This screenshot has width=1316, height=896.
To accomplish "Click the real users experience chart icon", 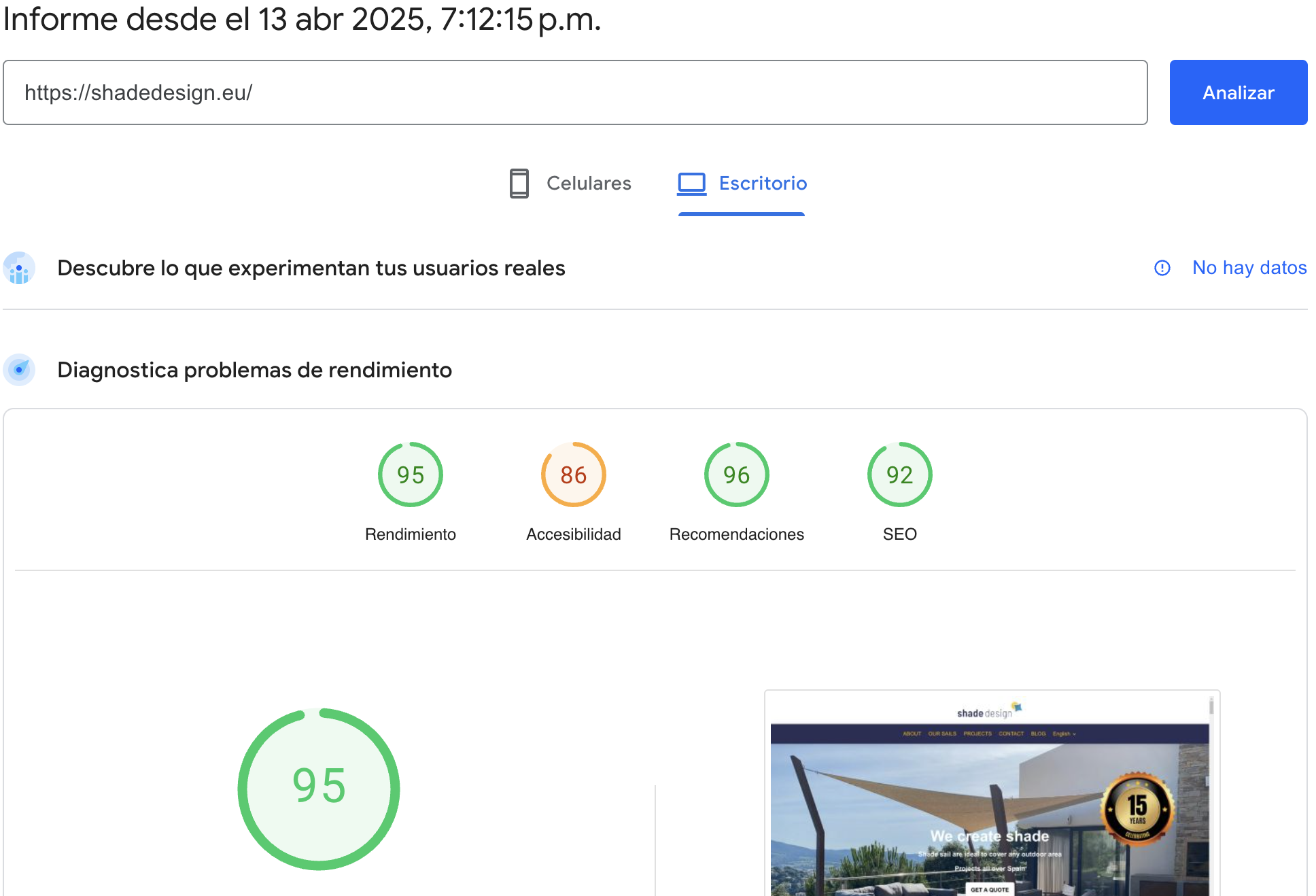I will (x=19, y=269).
